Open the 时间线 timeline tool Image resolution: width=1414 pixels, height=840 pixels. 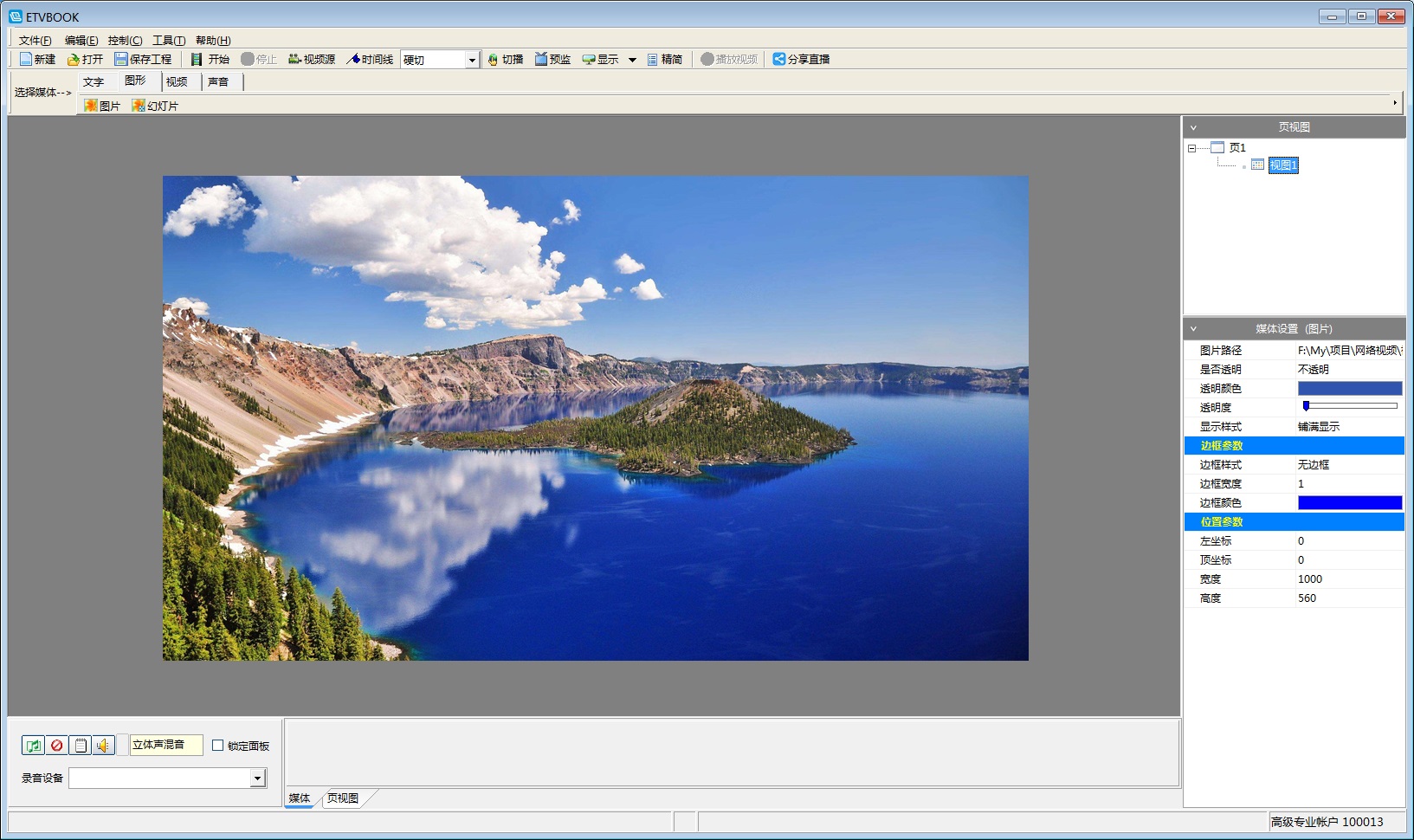coord(370,59)
